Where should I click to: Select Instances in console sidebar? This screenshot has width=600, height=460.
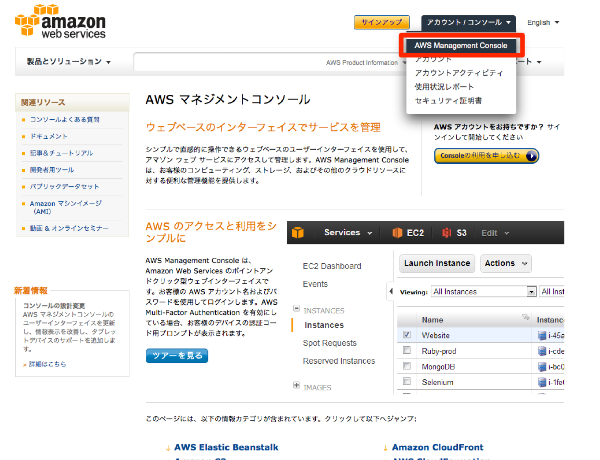pos(324,325)
